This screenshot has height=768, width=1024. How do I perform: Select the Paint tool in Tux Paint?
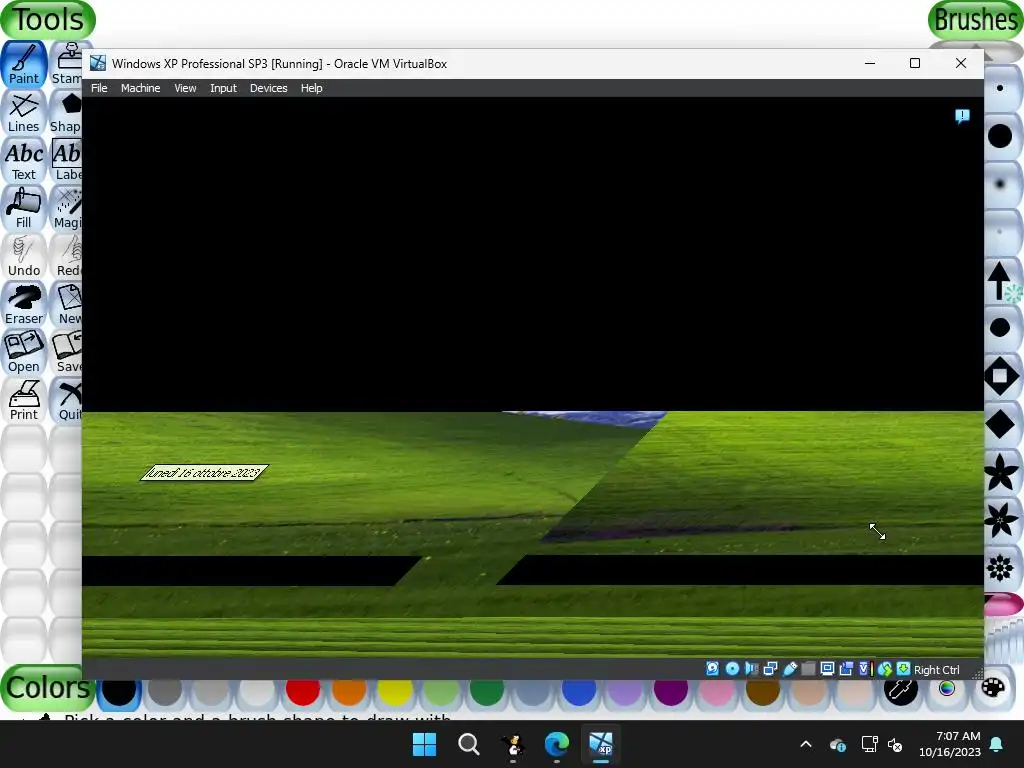(x=24, y=64)
